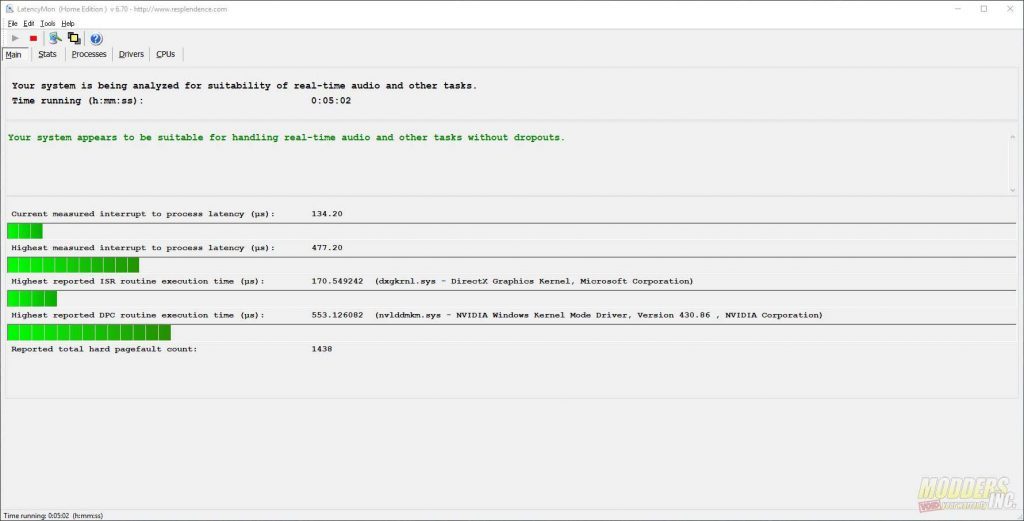Open help with the blue question icon
This screenshot has width=1024, height=521.
[x=96, y=39]
